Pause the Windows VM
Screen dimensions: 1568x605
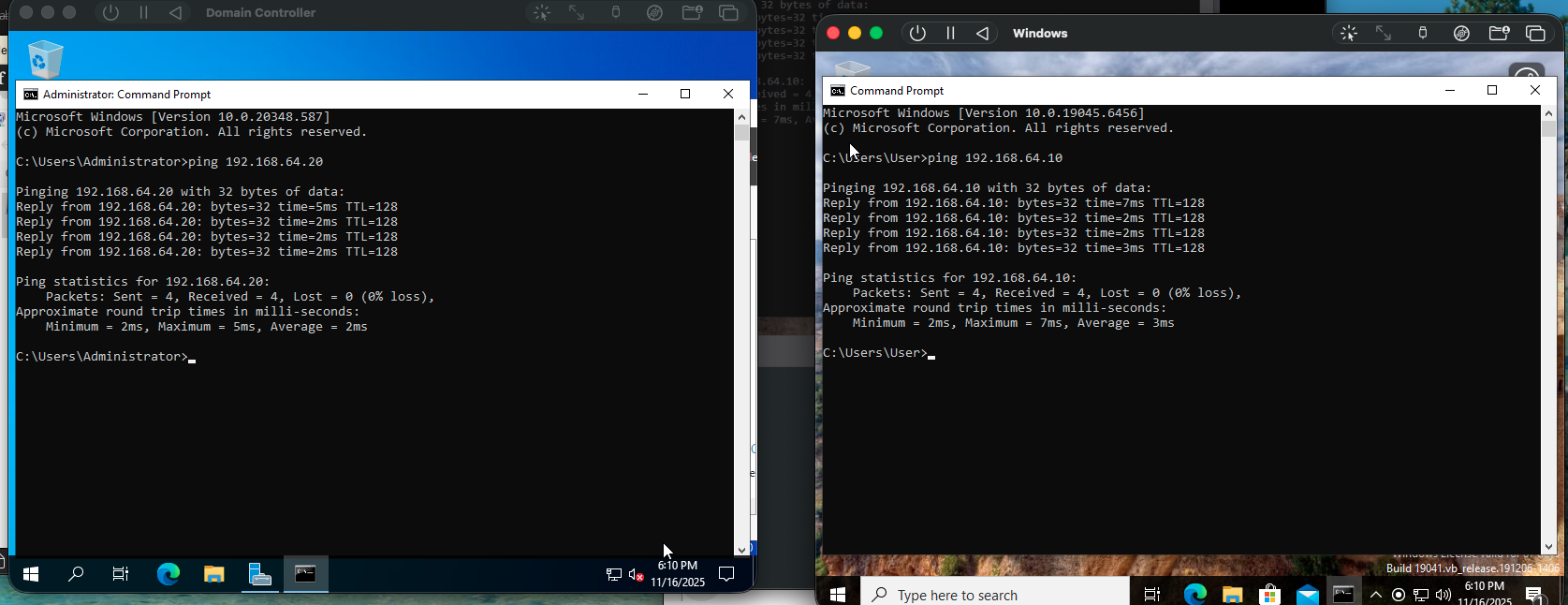pyautogui.click(x=950, y=33)
